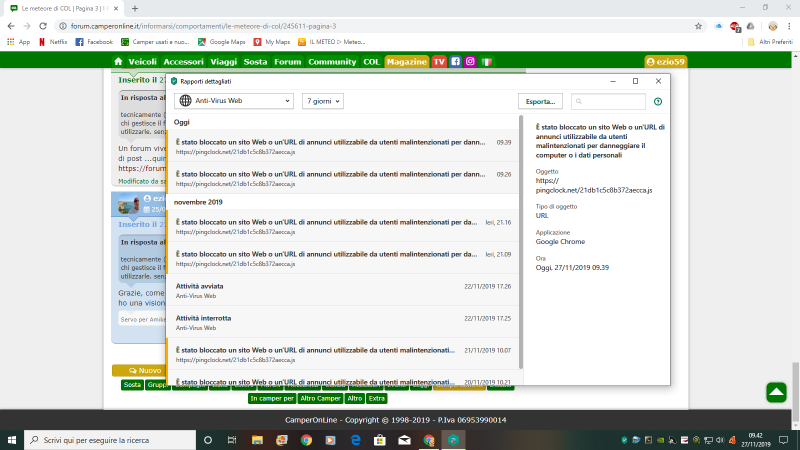Go to the Forum menu item
The width and height of the screenshot is (800, 450).
(288, 62)
